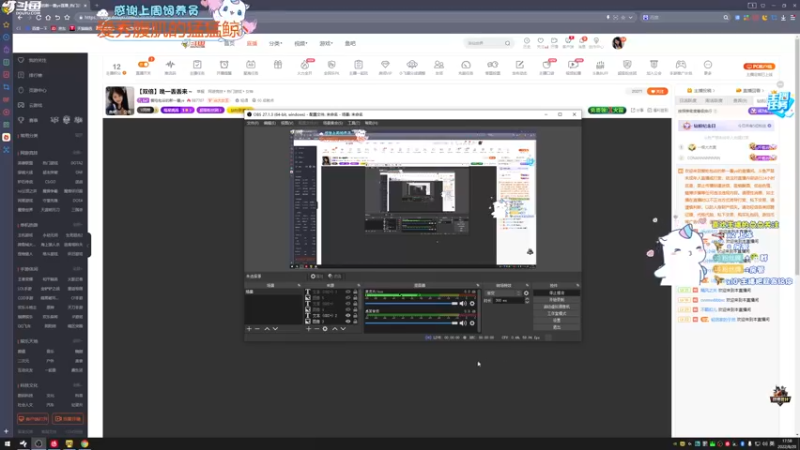Toggle eye visibility of the 图像 5 source

[348, 297]
